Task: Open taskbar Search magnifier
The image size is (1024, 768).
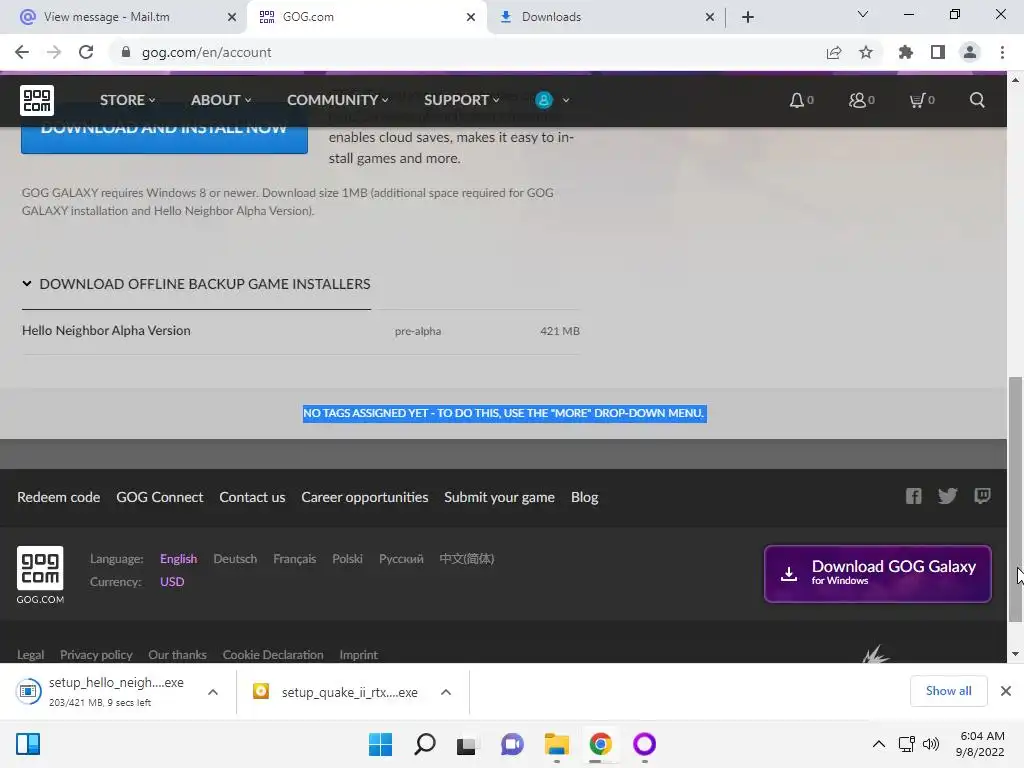Action: click(x=424, y=744)
